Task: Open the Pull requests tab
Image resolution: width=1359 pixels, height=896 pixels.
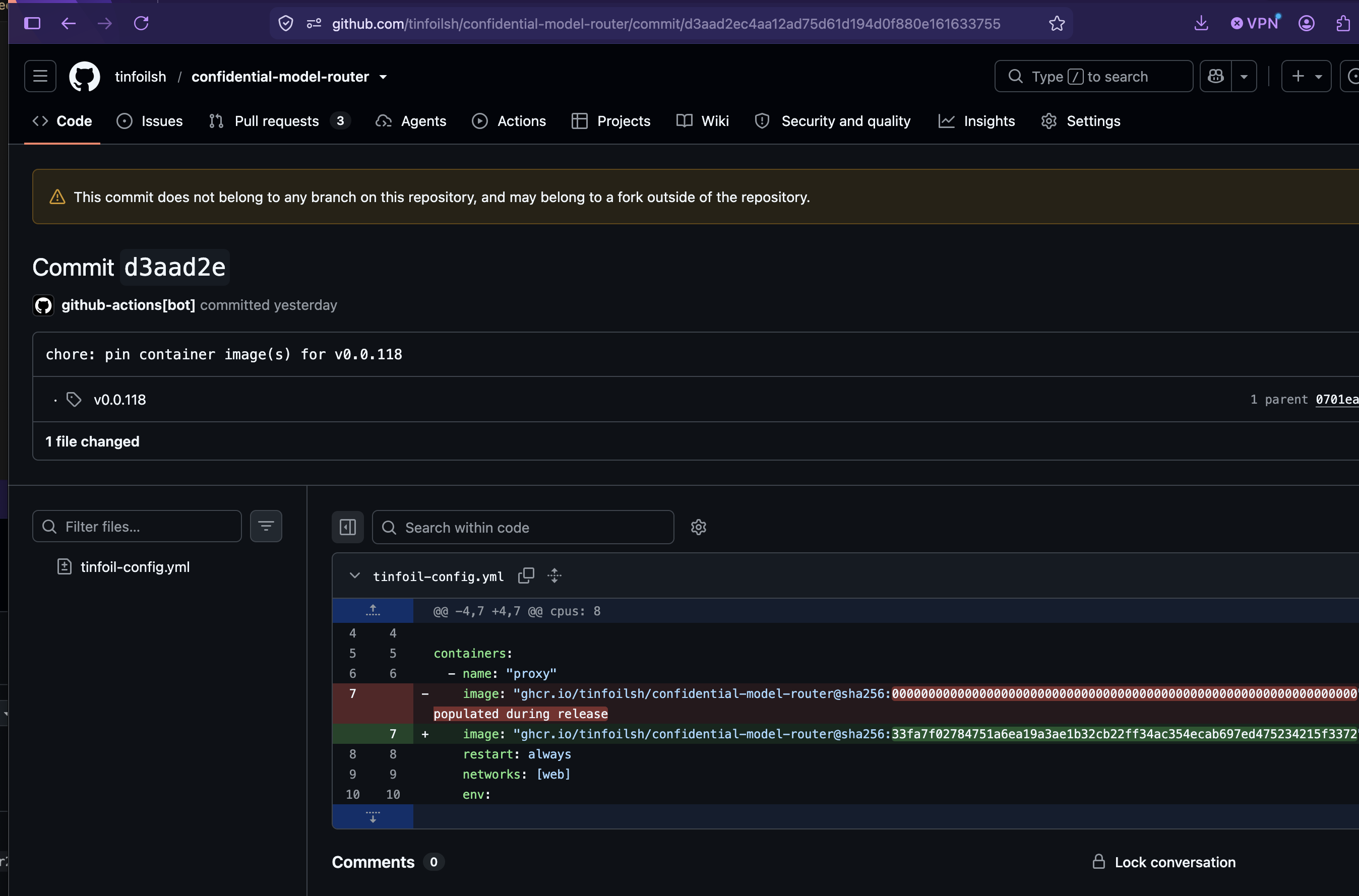Action: click(x=279, y=121)
